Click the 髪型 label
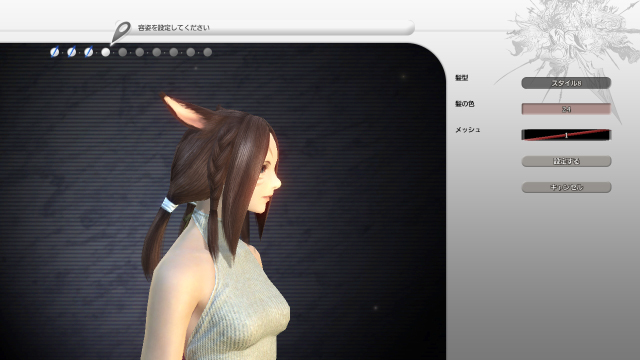The height and width of the screenshot is (360, 640). [x=462, y=78]
